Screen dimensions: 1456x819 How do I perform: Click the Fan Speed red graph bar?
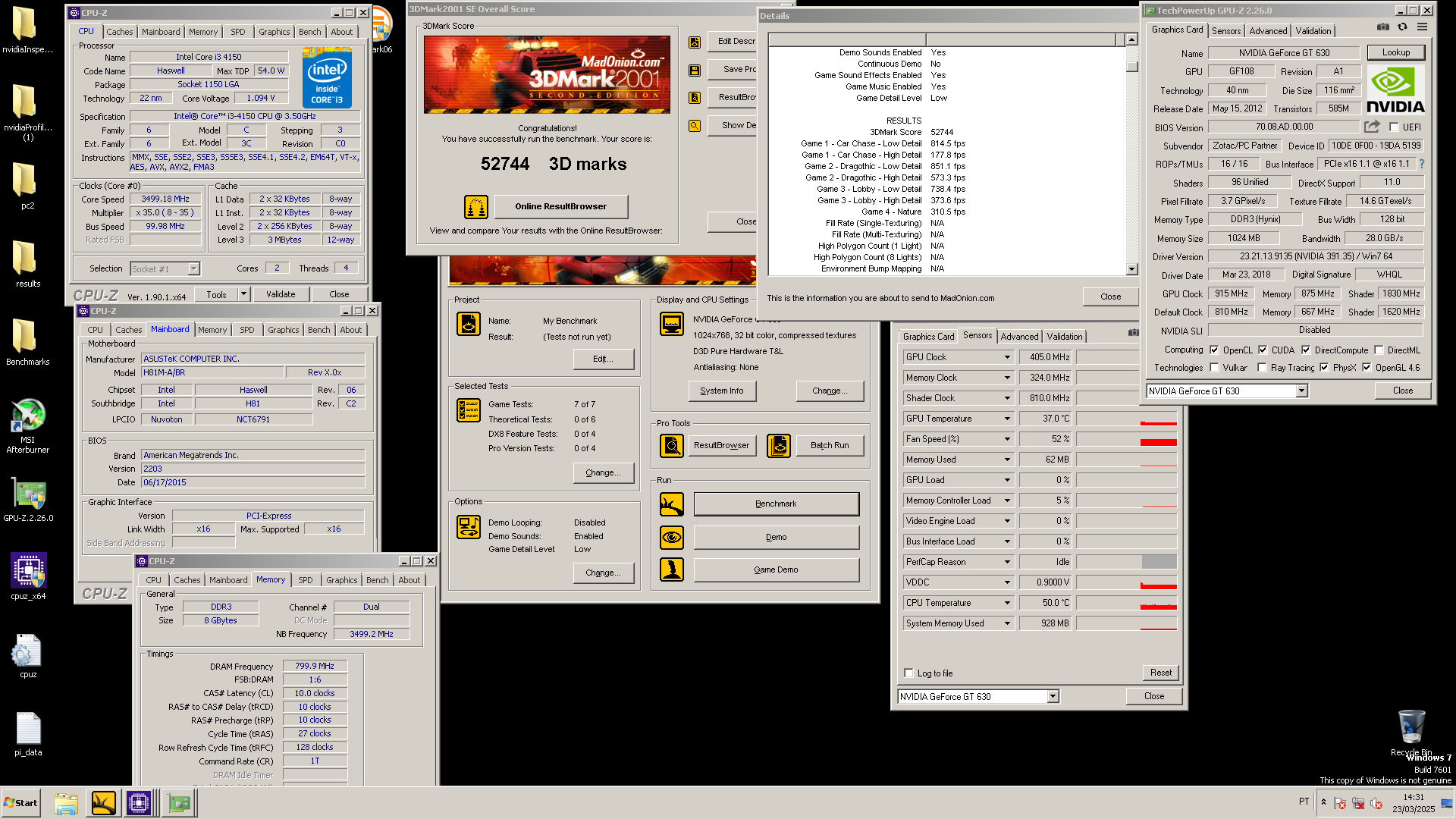tap(1158, 442)
